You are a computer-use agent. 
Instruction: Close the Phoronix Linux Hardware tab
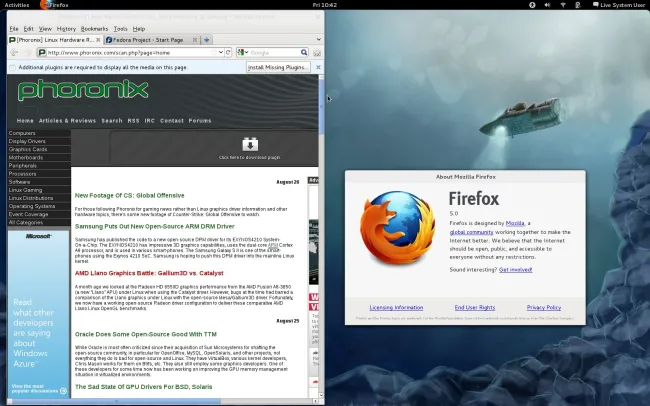click(98, 40)
